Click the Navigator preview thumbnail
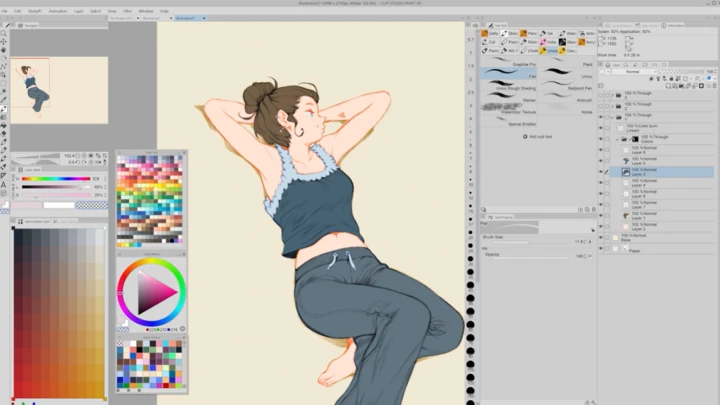The width and height of the screenshot is (720, 405). [59, 90]
